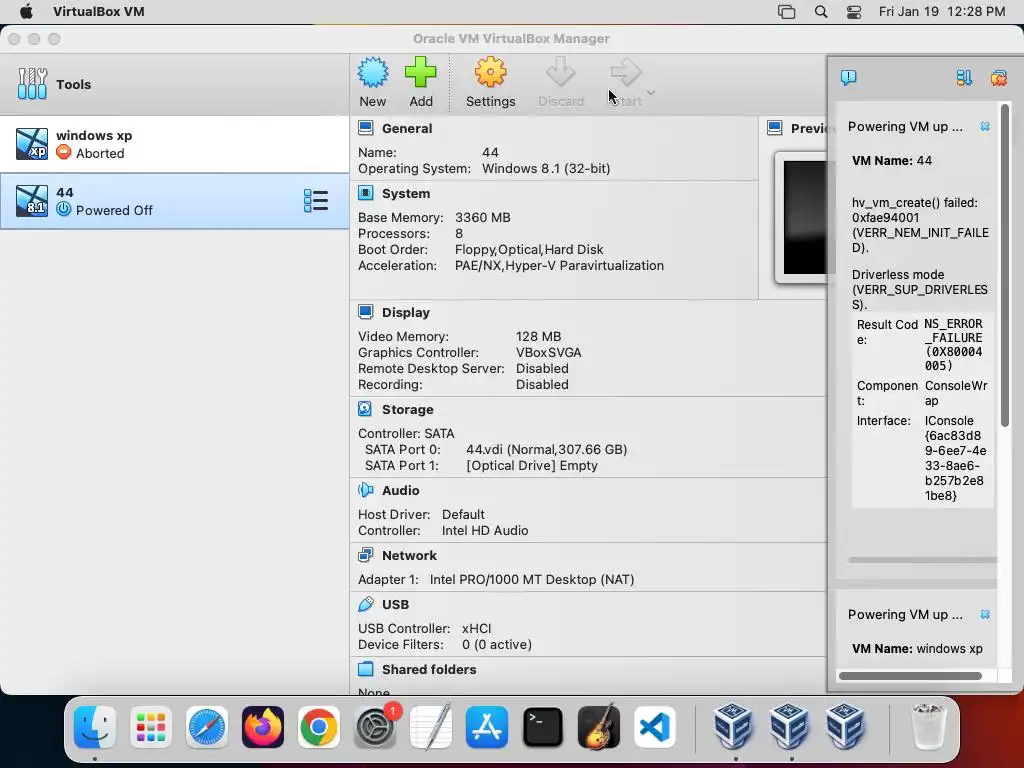Select the 44 virtual machine entry
Image resolution: width=1024 pixels, height=768 pixels.
pos(174,201)
